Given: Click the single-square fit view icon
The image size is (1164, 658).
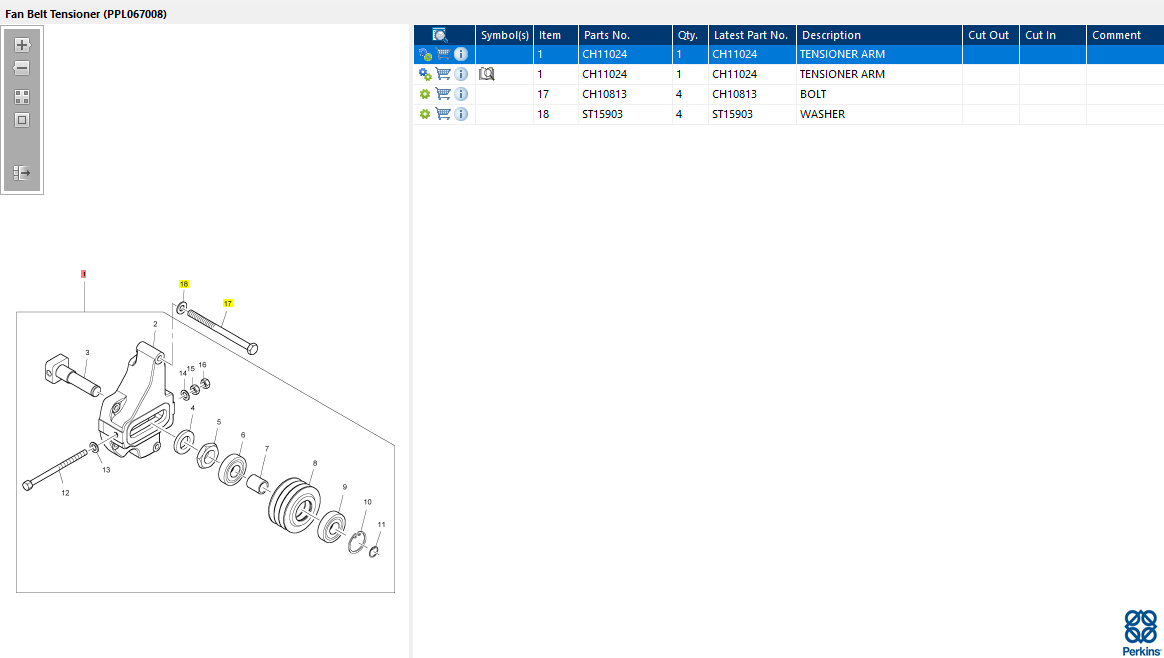Looking at the screenshot, I should point(22,120).
